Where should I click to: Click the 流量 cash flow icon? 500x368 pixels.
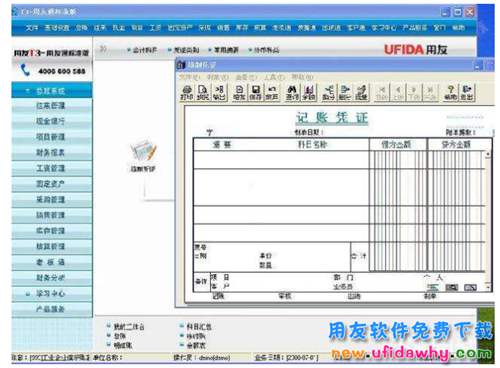(361, 92)
